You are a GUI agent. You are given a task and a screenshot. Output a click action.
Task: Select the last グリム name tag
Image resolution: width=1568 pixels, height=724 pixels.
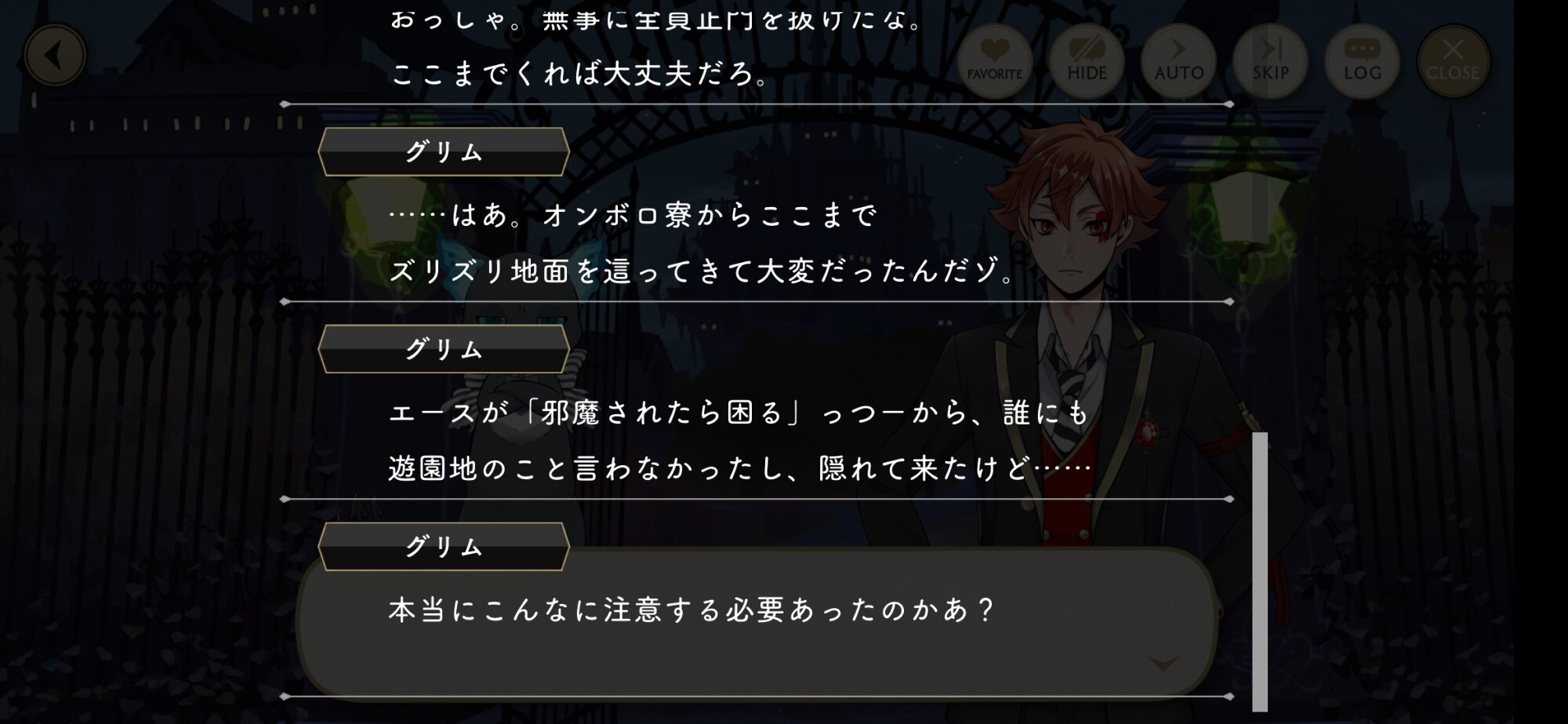click(444, 546)
